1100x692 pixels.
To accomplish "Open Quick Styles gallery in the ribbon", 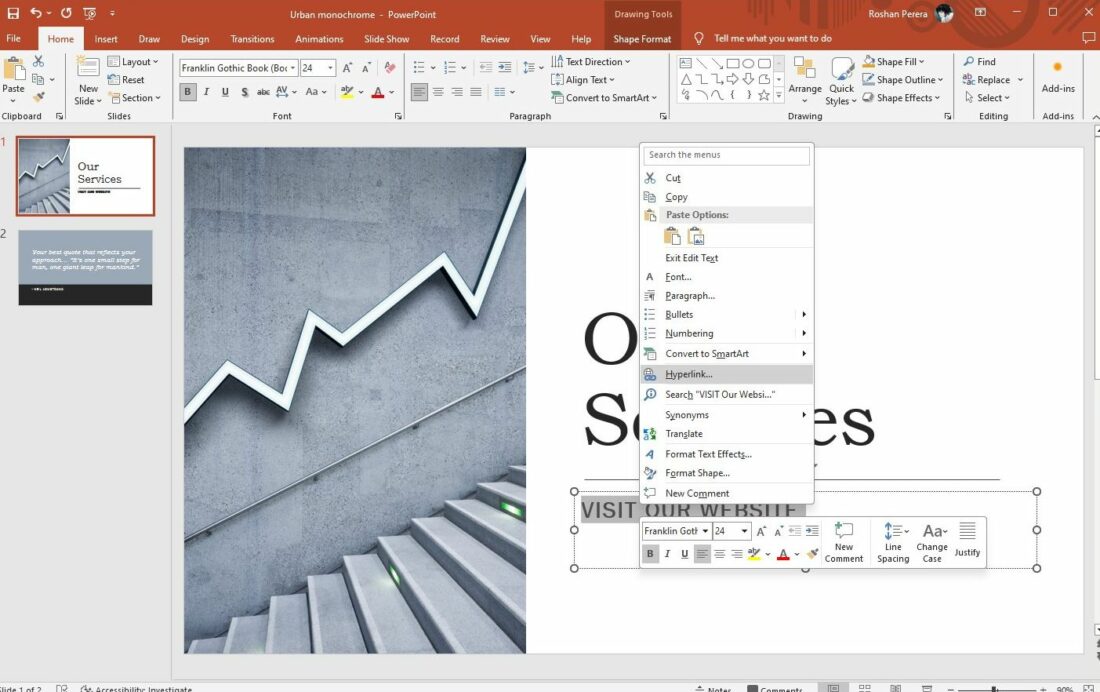I will click(x=842, y=80).
